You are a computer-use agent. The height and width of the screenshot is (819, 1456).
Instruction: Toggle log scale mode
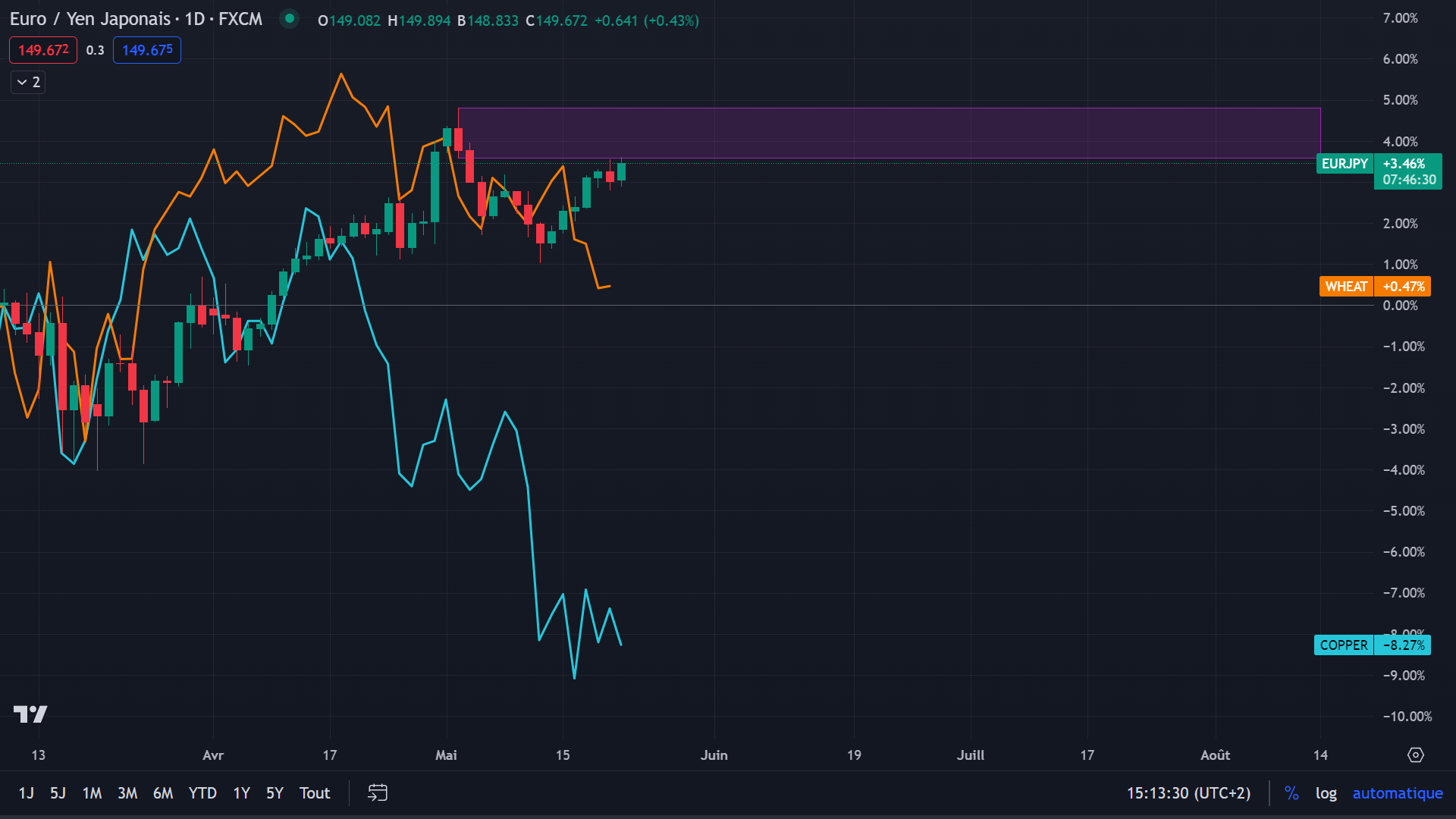point(1326,793)
